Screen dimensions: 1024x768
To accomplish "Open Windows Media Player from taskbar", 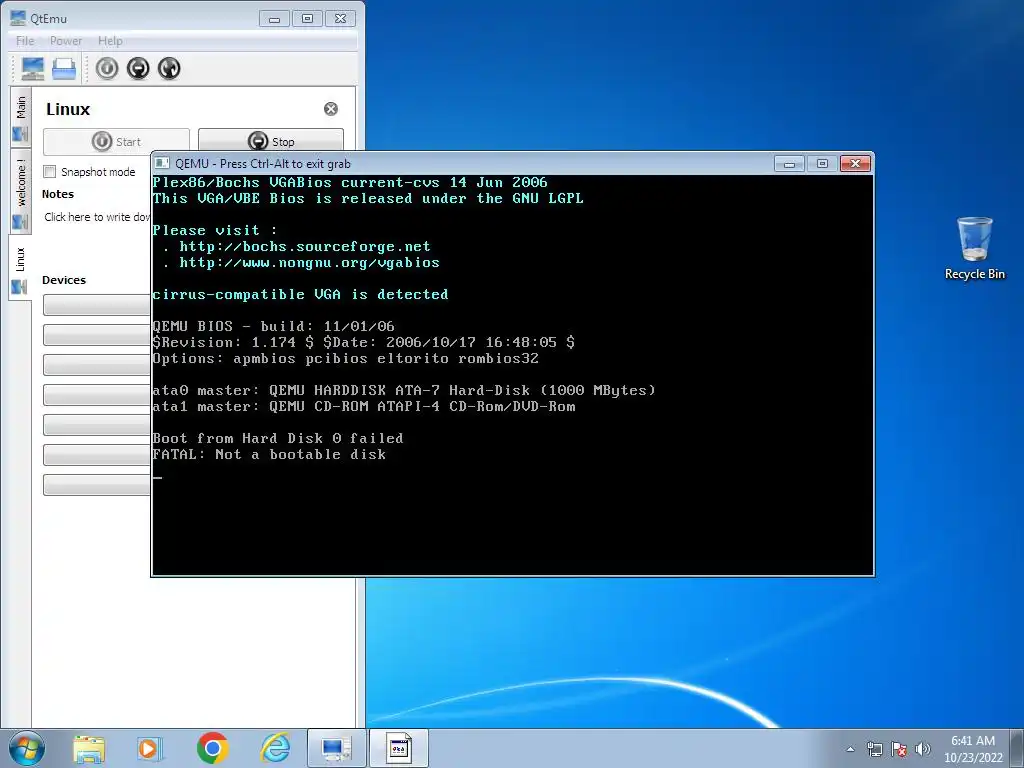I will click(150, 748).
